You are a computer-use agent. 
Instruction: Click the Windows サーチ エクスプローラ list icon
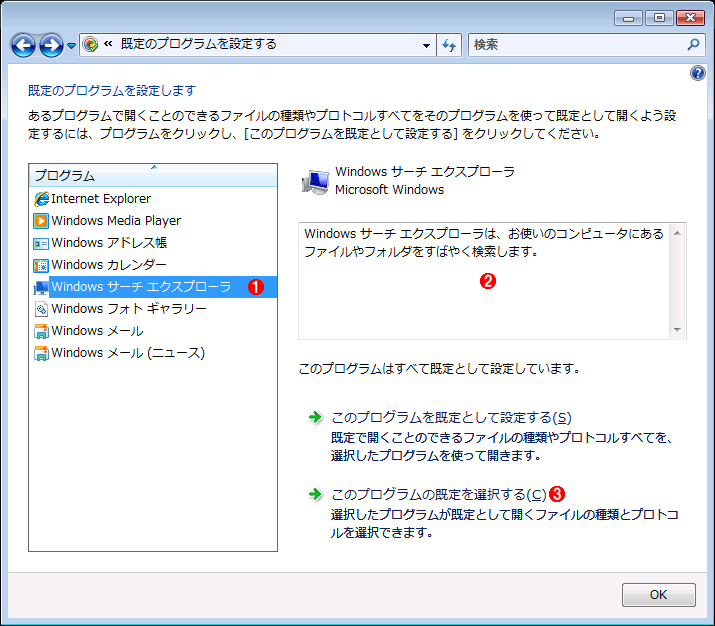[41, 287]
